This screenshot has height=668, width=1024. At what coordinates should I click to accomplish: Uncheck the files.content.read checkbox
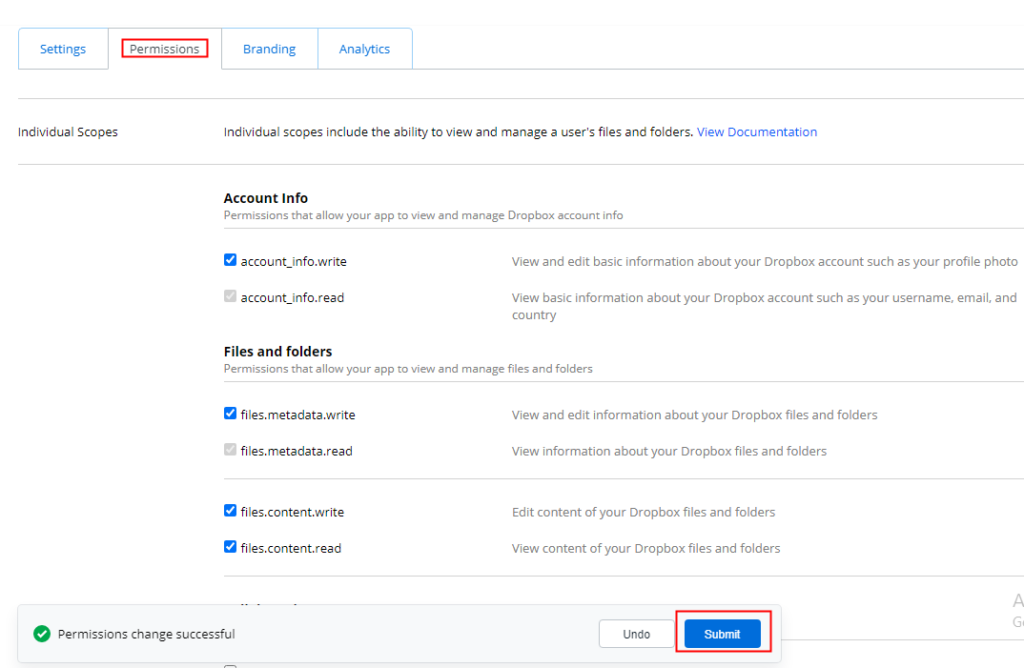coord(230,547)
